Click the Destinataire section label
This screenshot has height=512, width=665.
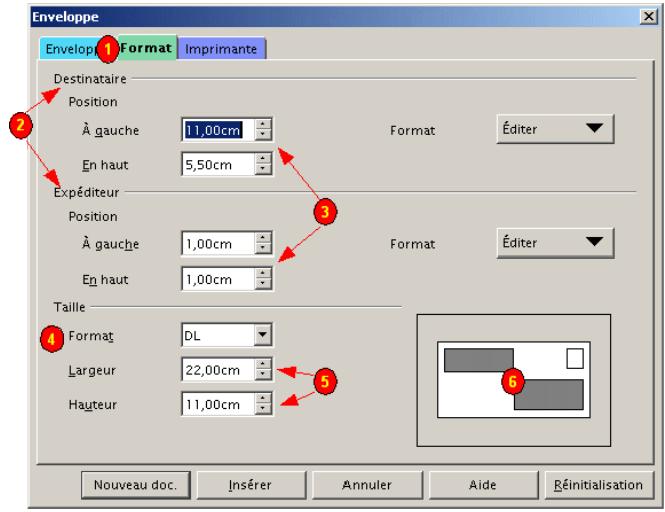point(90,79)
